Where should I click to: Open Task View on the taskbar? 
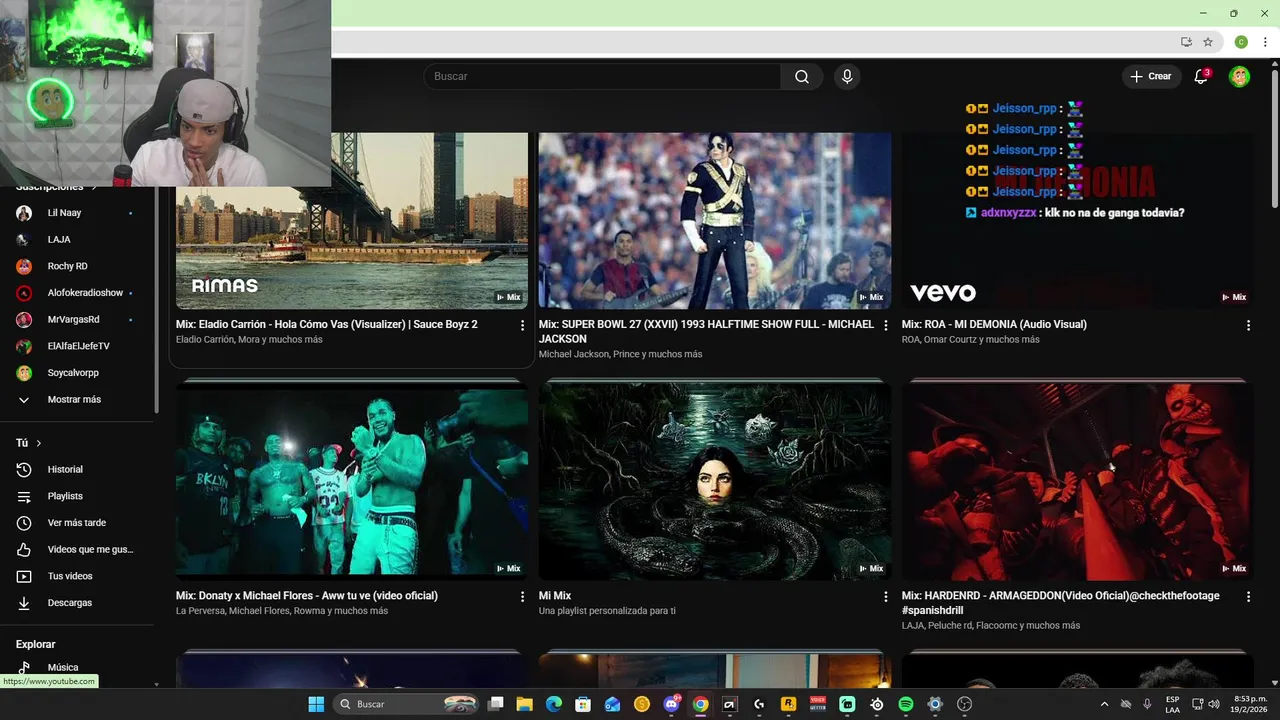[x=495, y=704]
